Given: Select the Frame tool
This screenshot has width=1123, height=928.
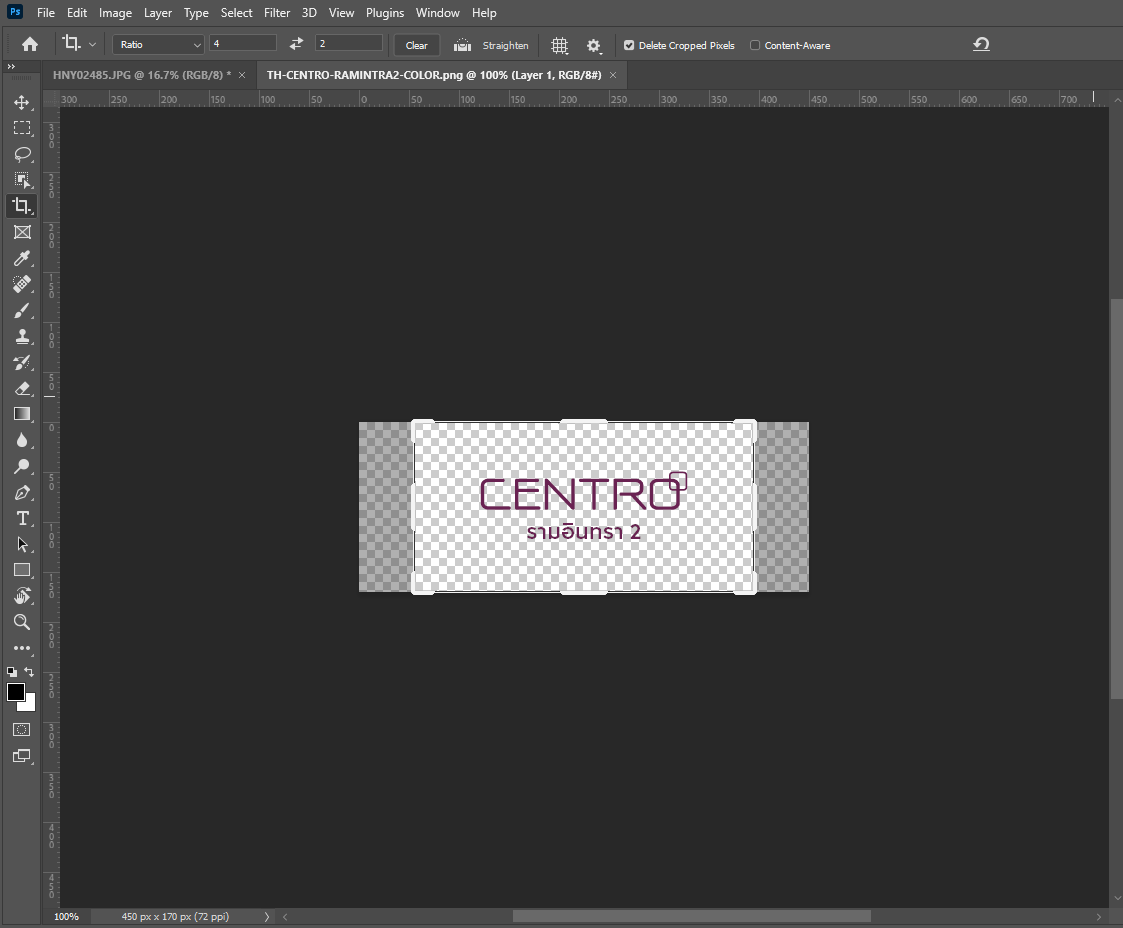Looking at the screenshot, I should pyautogui.click(x=22, y=232).
